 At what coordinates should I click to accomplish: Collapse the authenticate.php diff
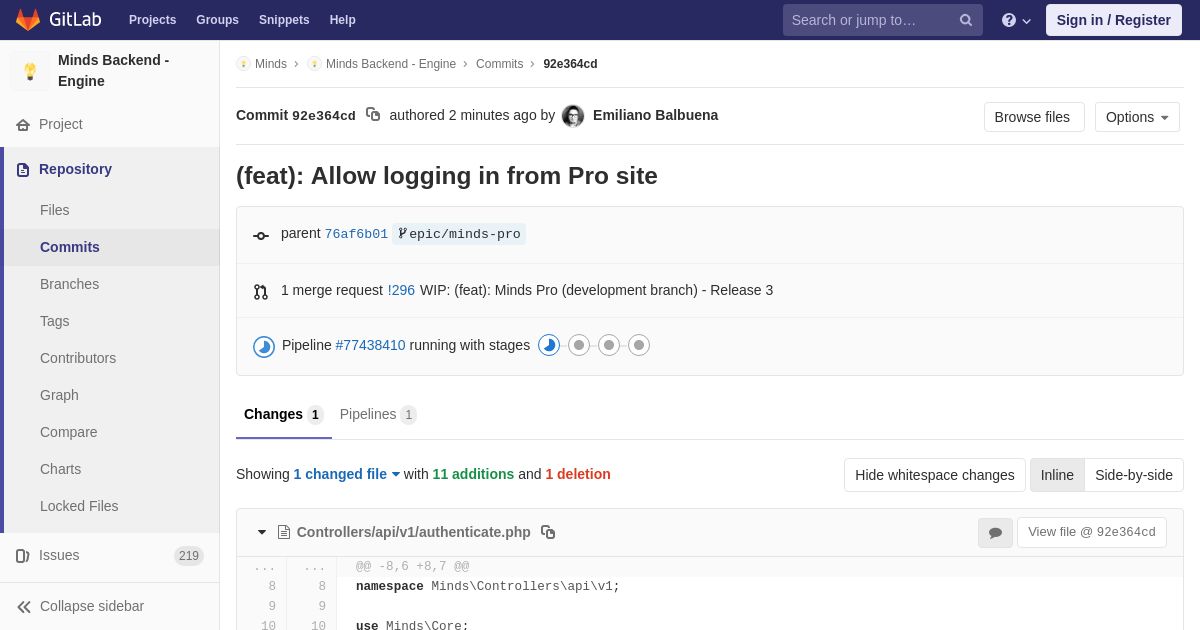[262, 532]
